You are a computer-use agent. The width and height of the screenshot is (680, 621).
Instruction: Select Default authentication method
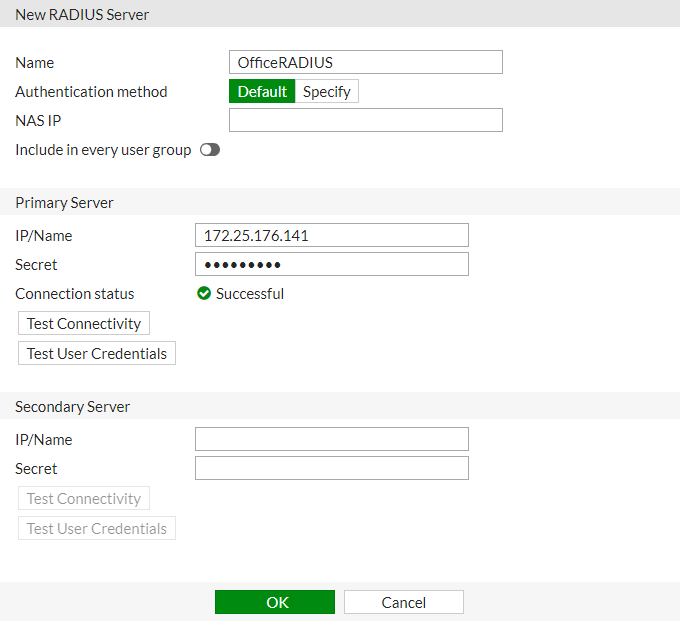(262, 92)
